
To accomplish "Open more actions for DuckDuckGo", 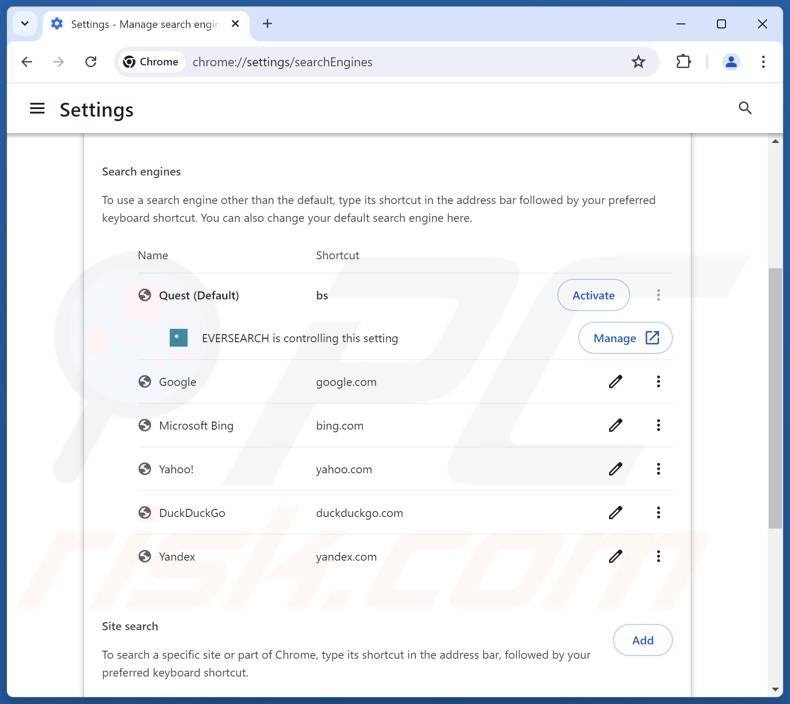I will pos(658,513).
